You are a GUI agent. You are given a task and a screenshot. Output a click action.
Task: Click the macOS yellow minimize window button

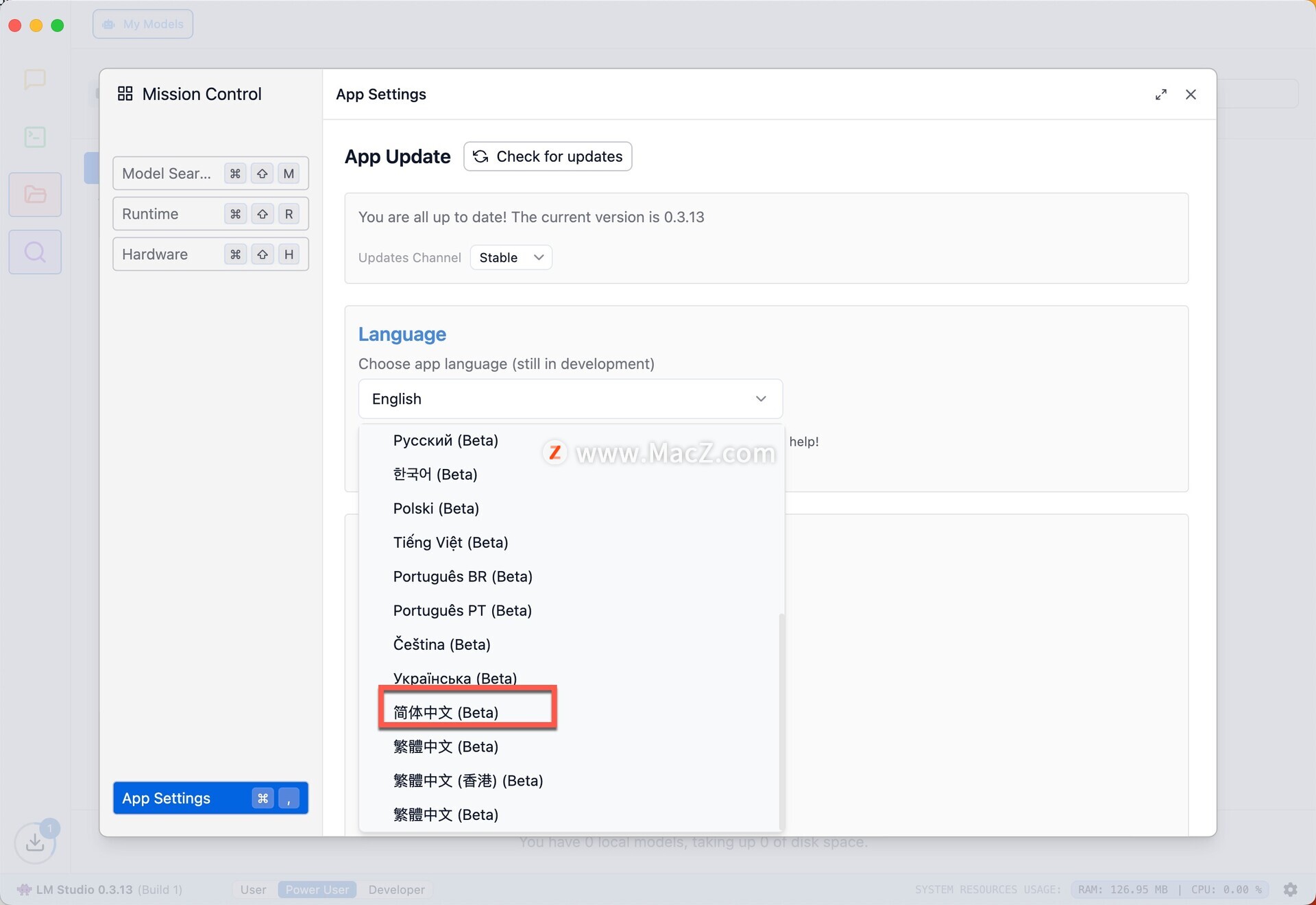36,25
